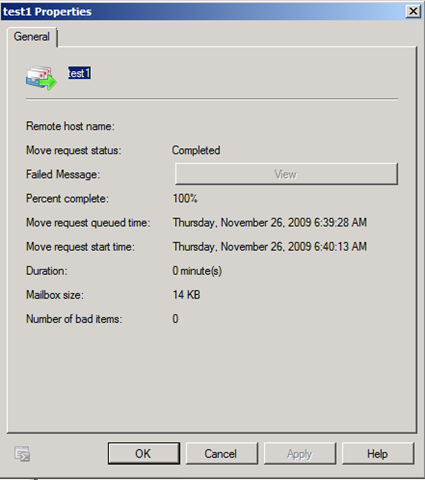Click the queued time ending 6:39:28 AM
This screenshot has width=425, height=480.
click(x=270, y=222)
